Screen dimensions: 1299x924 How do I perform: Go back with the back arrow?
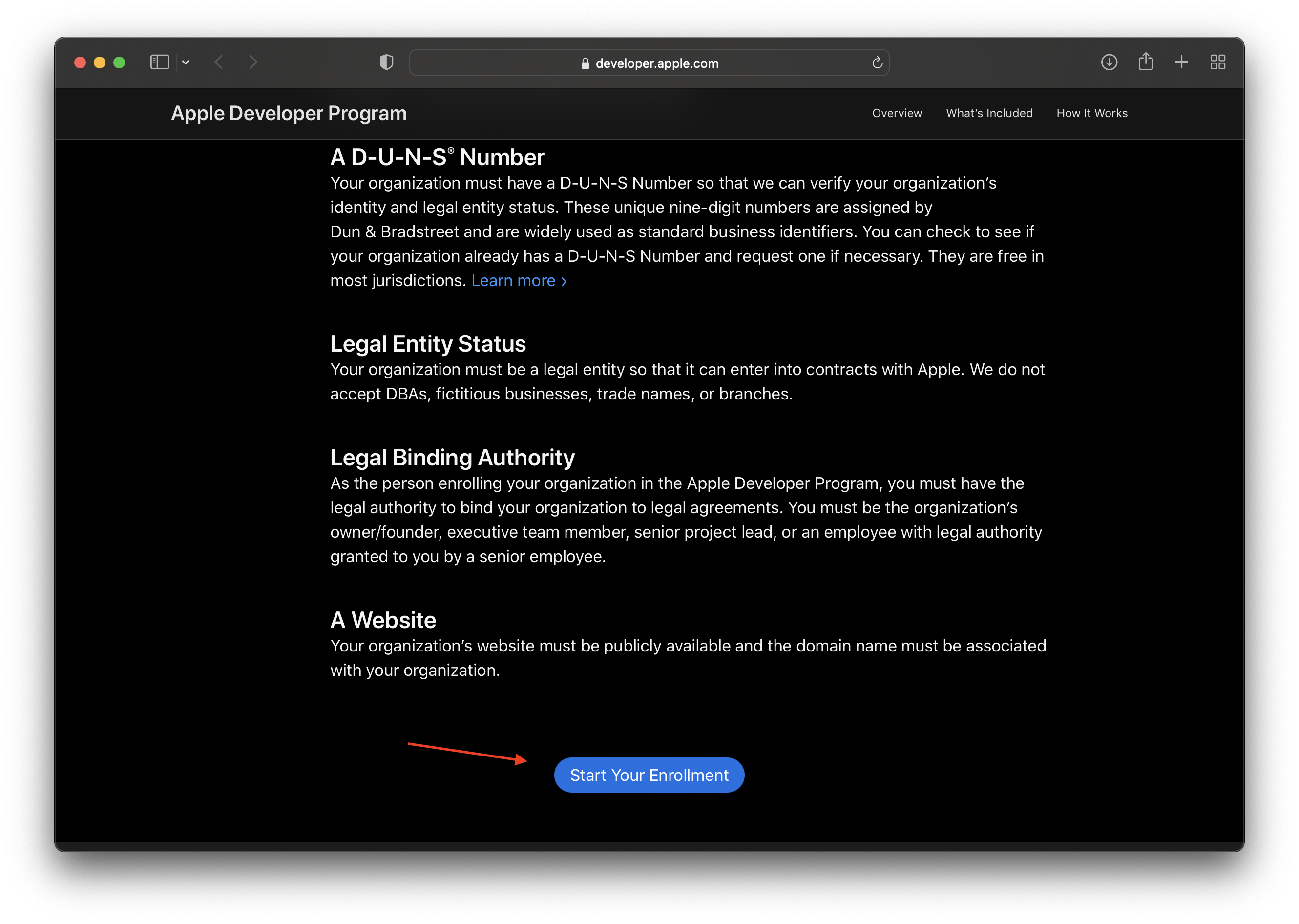218,63
